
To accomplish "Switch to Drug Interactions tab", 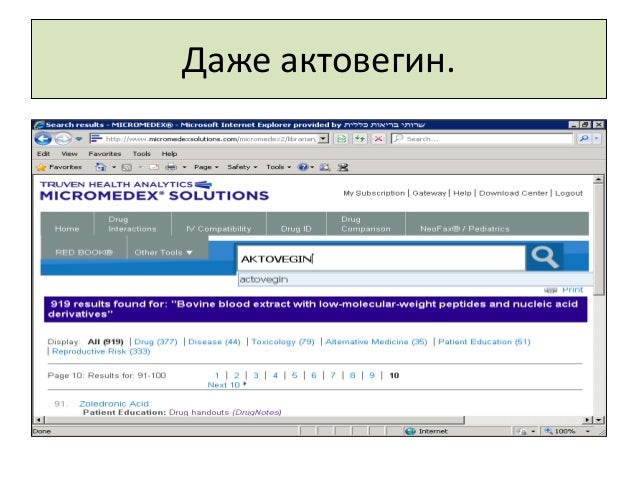I will 133,224.
